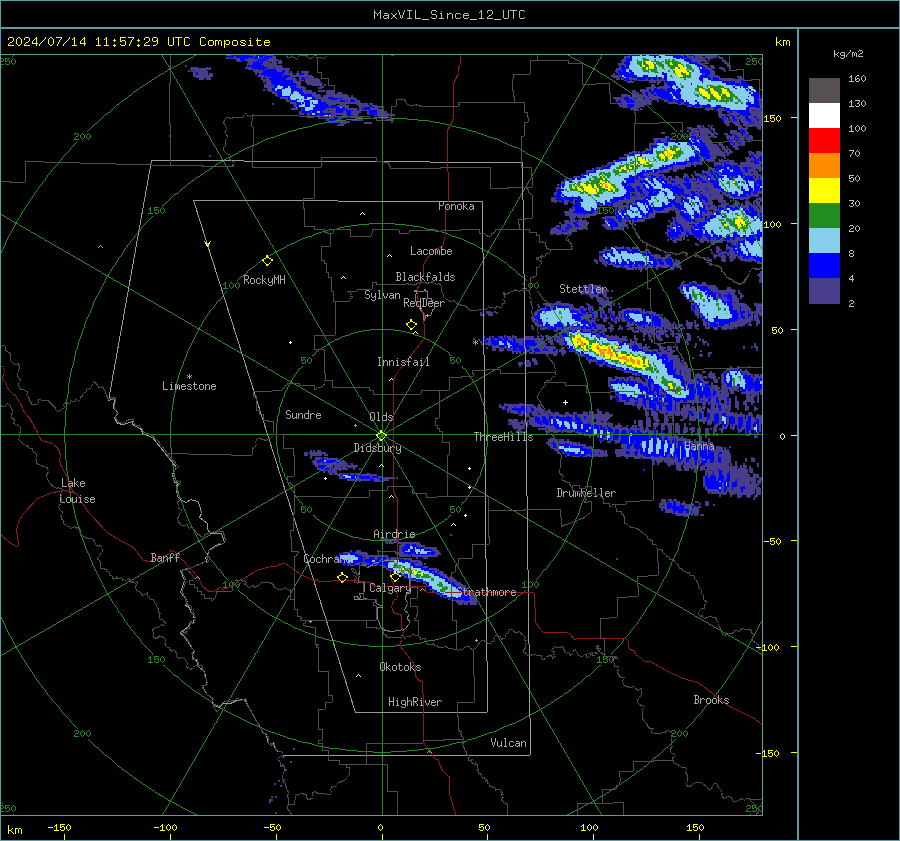Screen dimensions: 900x841
Task: Click the yellow diamond marker near RockyMH
Action: 267,261
